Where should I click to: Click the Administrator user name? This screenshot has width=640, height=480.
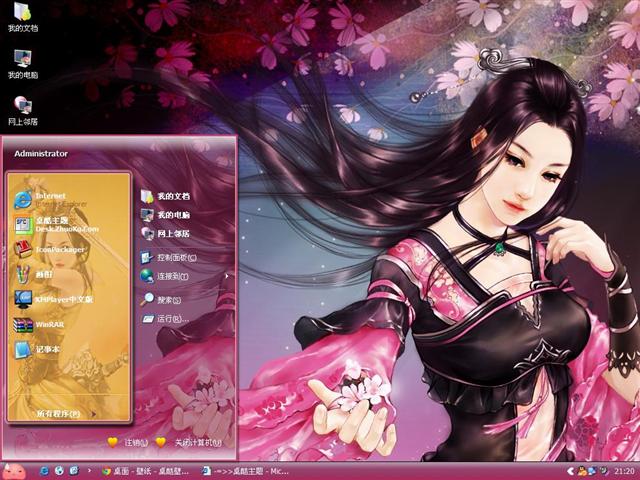point(41,154)
